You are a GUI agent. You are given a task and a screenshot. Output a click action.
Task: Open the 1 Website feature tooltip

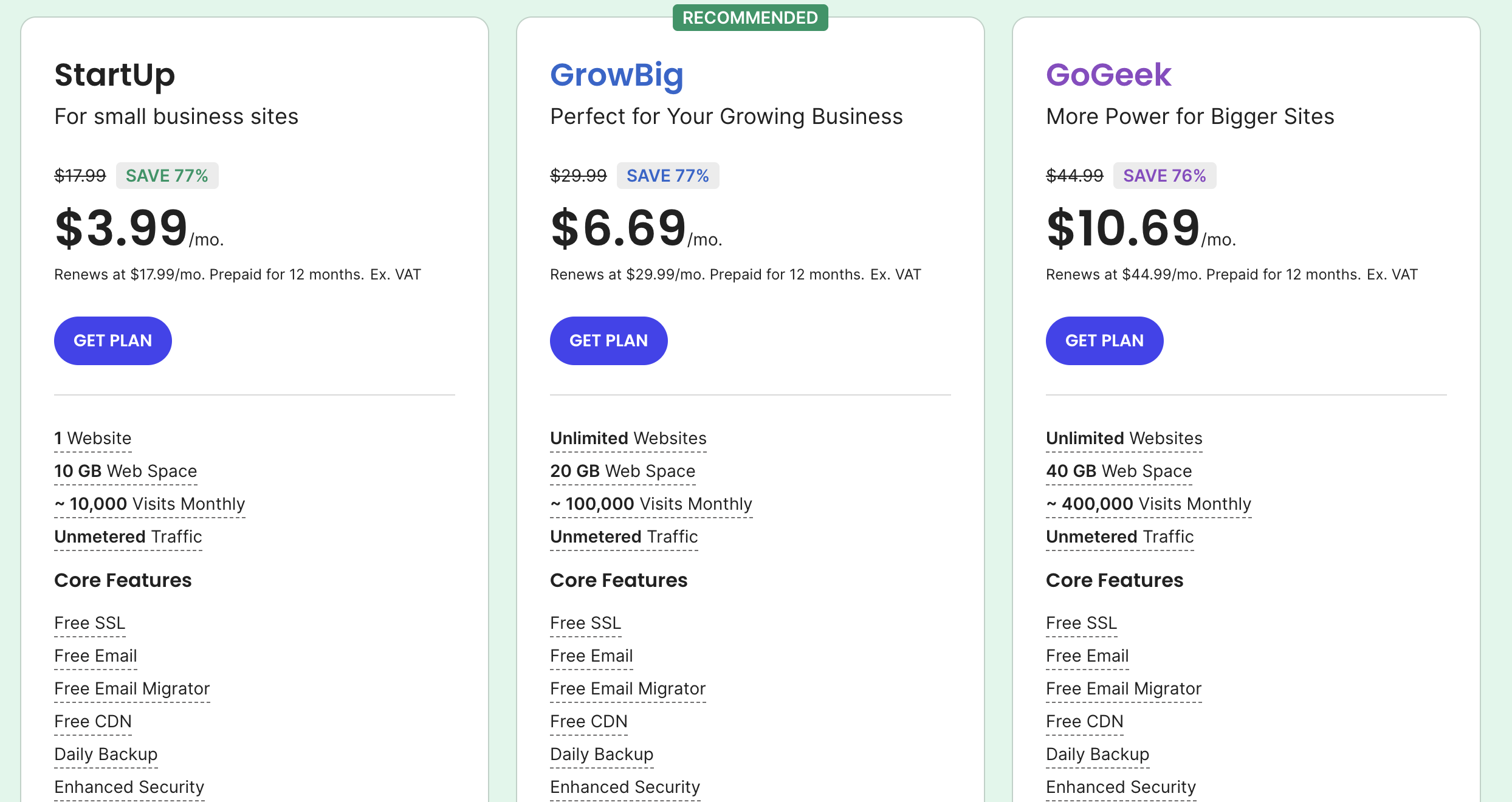coord(92,438)
